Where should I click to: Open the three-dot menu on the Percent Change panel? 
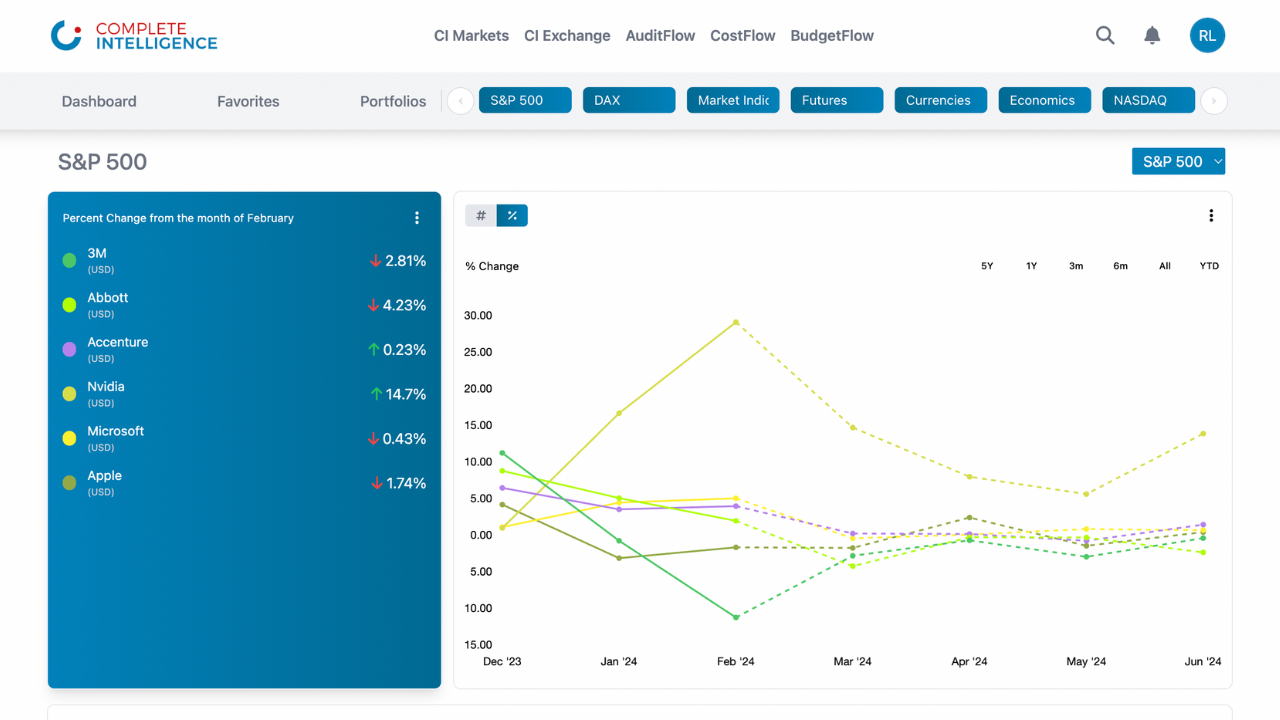point(417,218)
